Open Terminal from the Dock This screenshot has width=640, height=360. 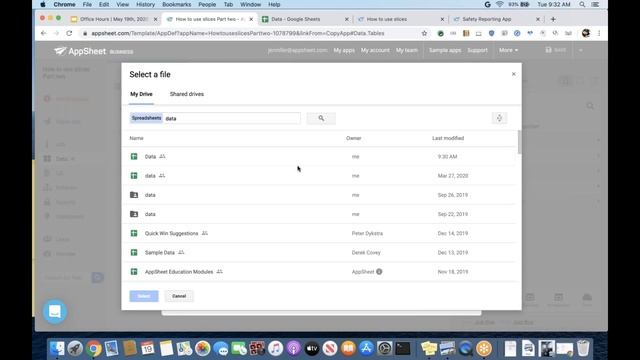(x=403, y=349)
